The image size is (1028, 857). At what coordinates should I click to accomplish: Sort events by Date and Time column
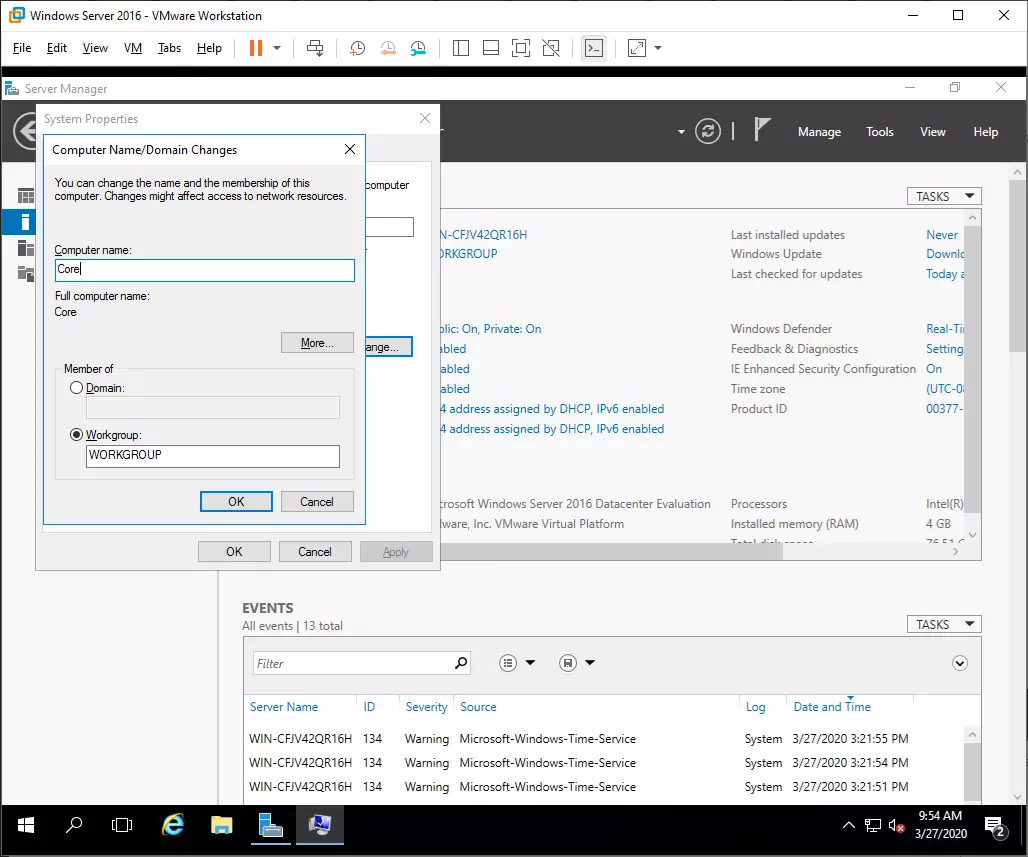coord(832,707)
